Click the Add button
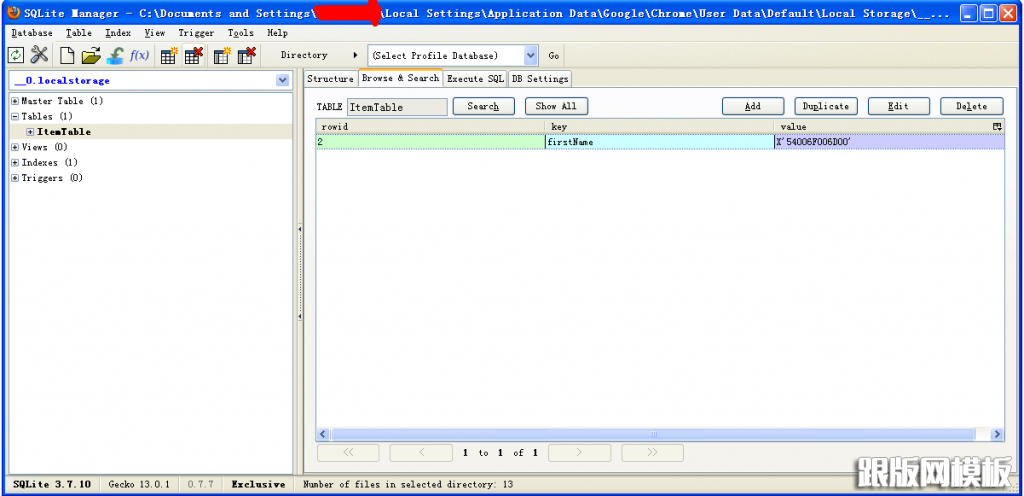This screenshot has width=1024, height=496. click(752, 106)
